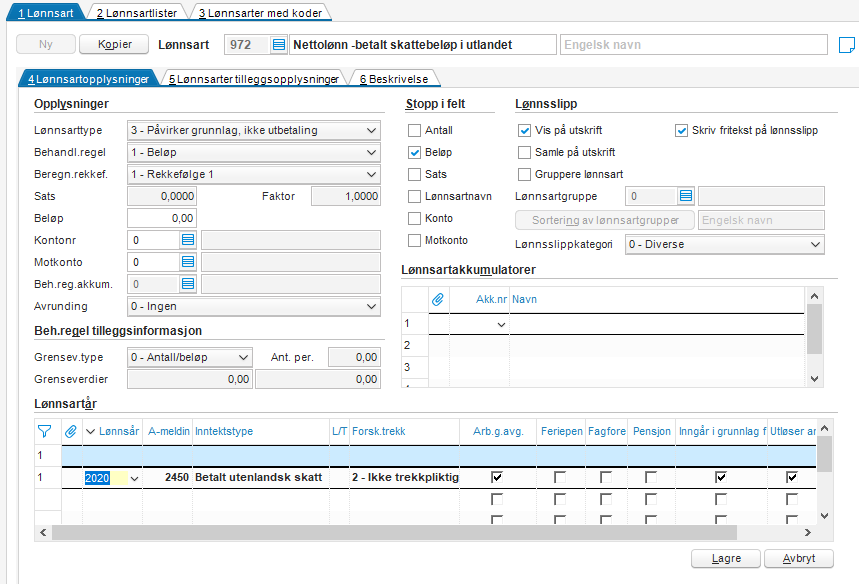Click the paperclip icon in Lønnsartår grid header

click(x=71, y=431)
